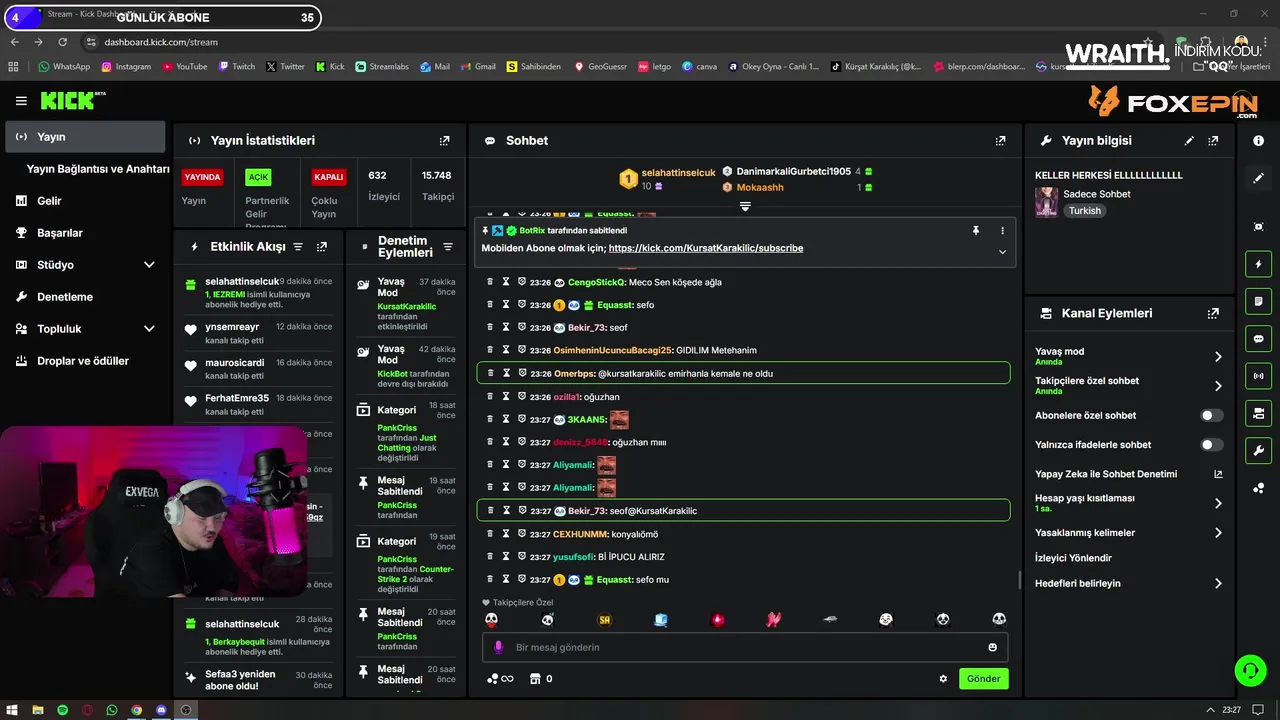This screenshot has height=720, width=1280.
Task: Click the Turkish language tag
Action: coord(1084,211)
